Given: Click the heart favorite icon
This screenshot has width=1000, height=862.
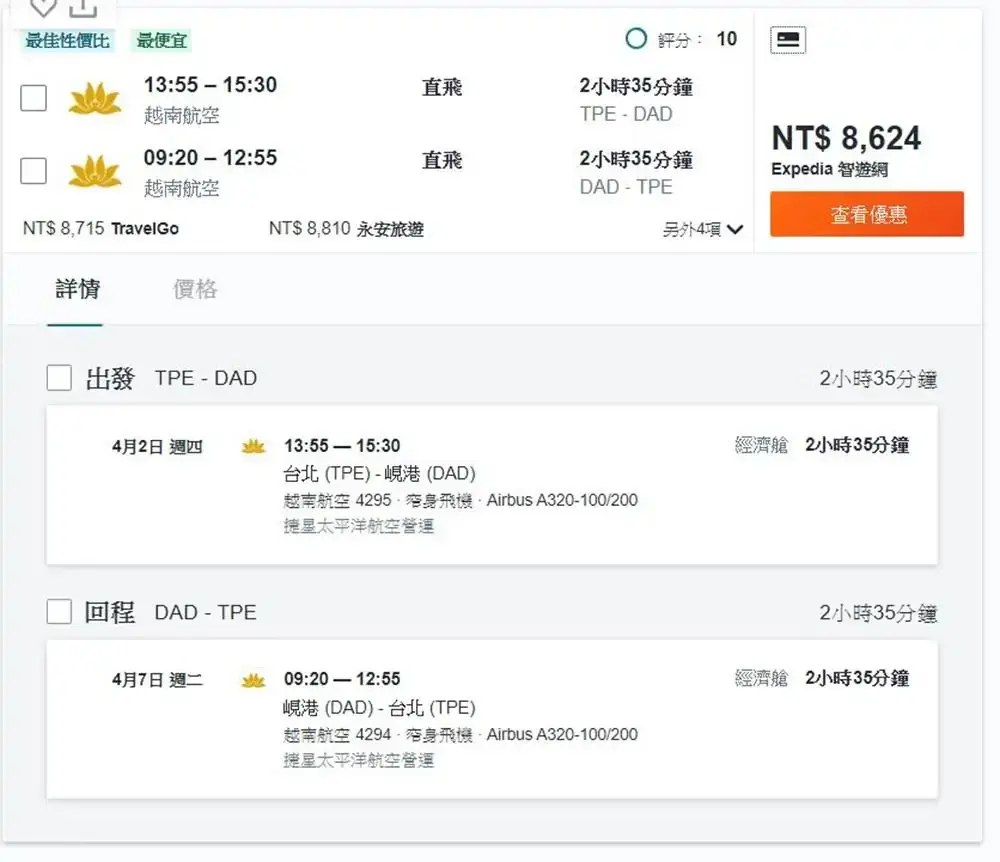Looking at the screenshot, I should click(42, 8).
